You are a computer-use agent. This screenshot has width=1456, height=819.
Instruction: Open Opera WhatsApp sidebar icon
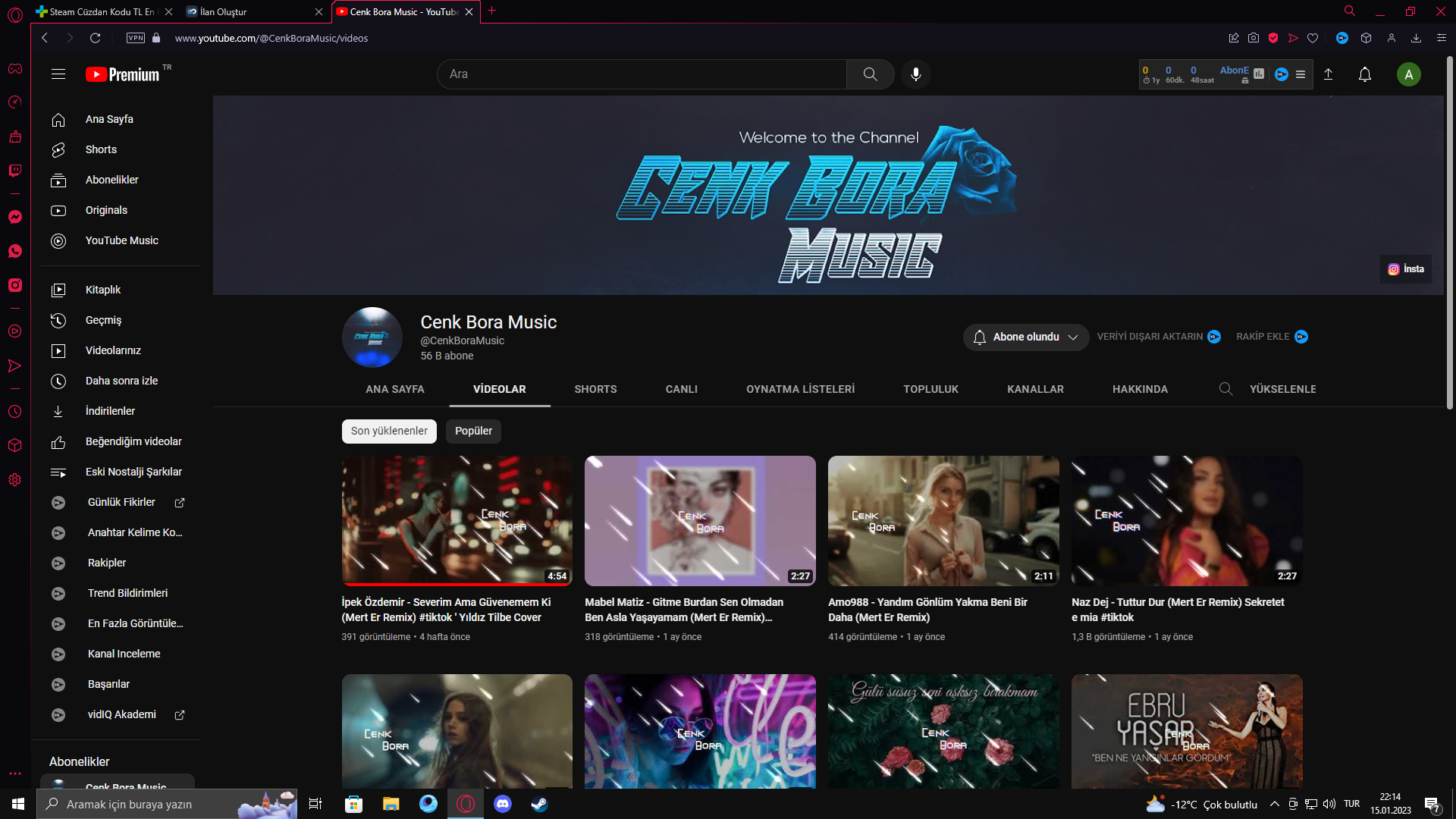coord(15,251)
